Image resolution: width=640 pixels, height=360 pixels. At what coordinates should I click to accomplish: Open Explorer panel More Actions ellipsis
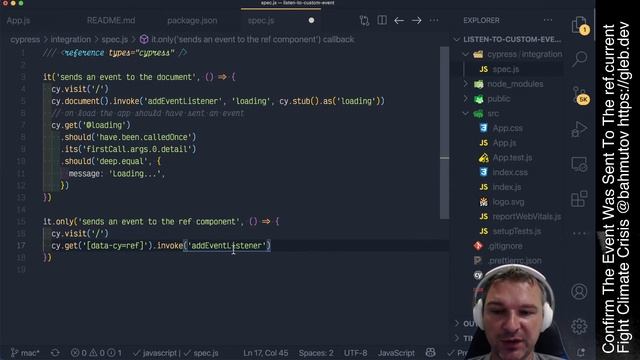[548, 20]
